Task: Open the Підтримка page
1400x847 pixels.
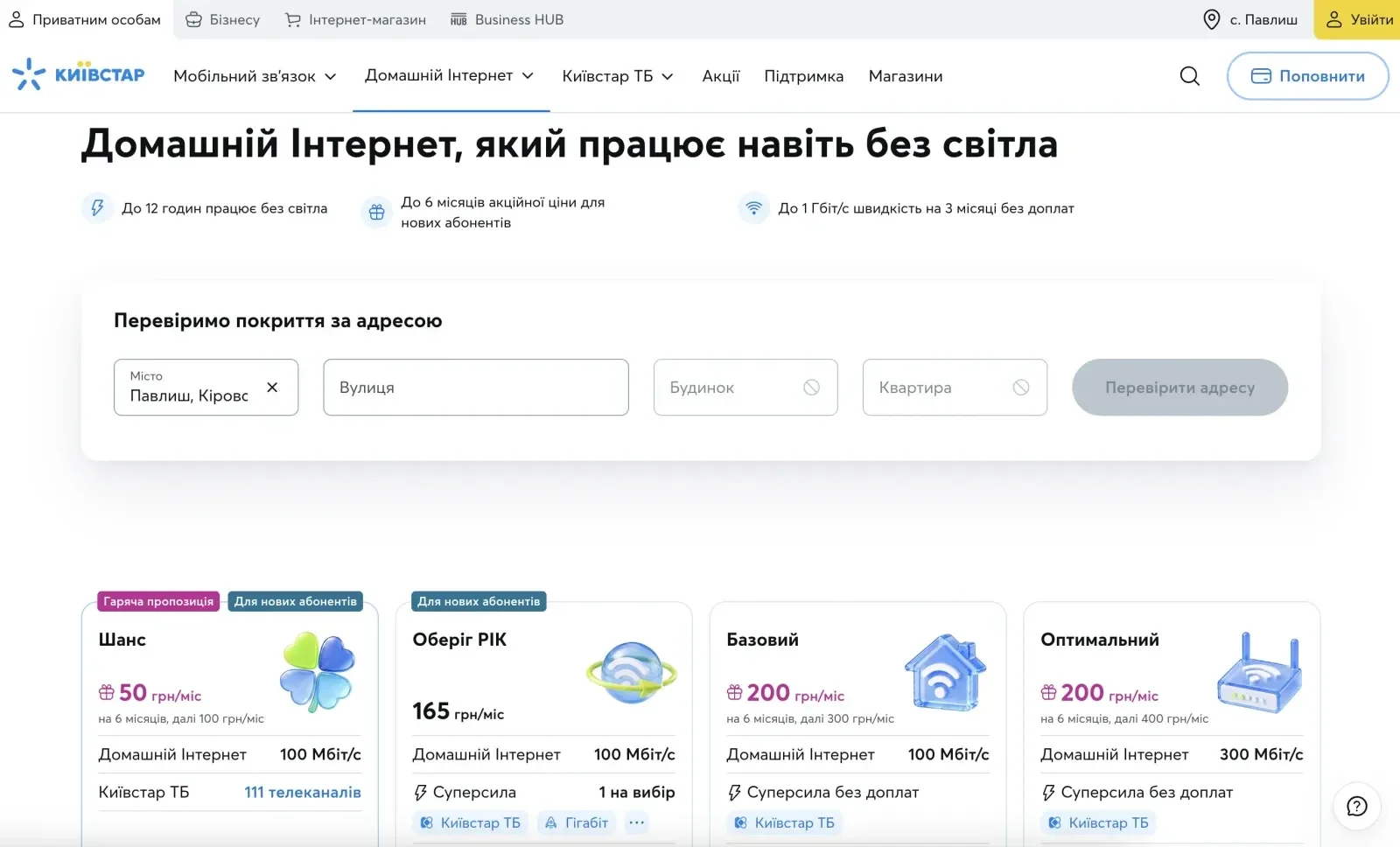Action: pyautogui.click(x=804, y=76)
